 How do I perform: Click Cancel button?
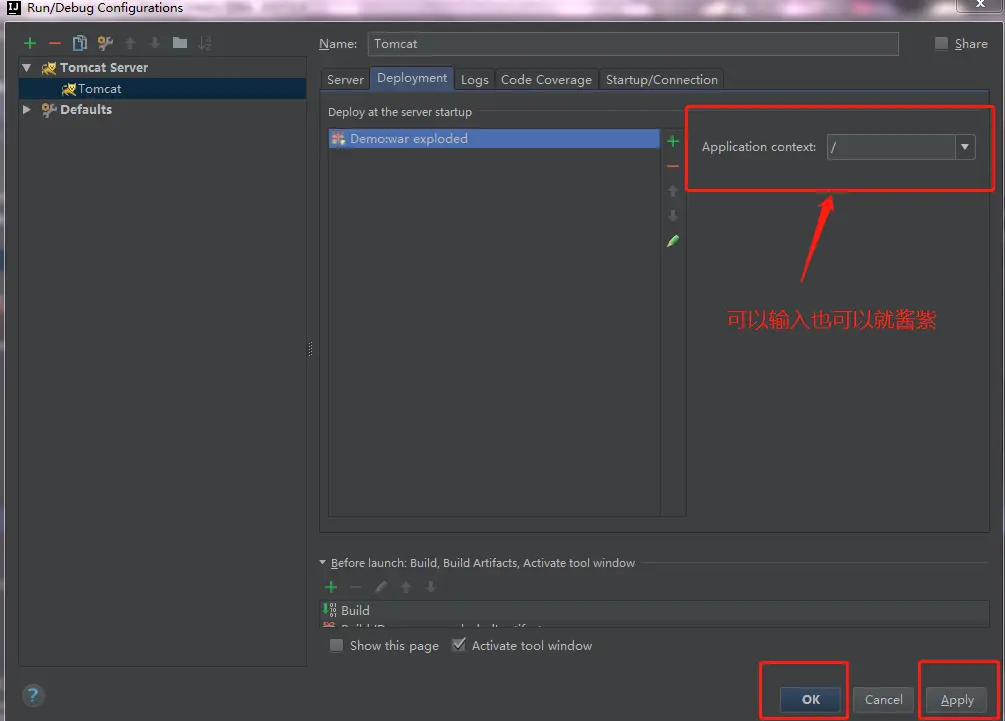coord(883,699)
